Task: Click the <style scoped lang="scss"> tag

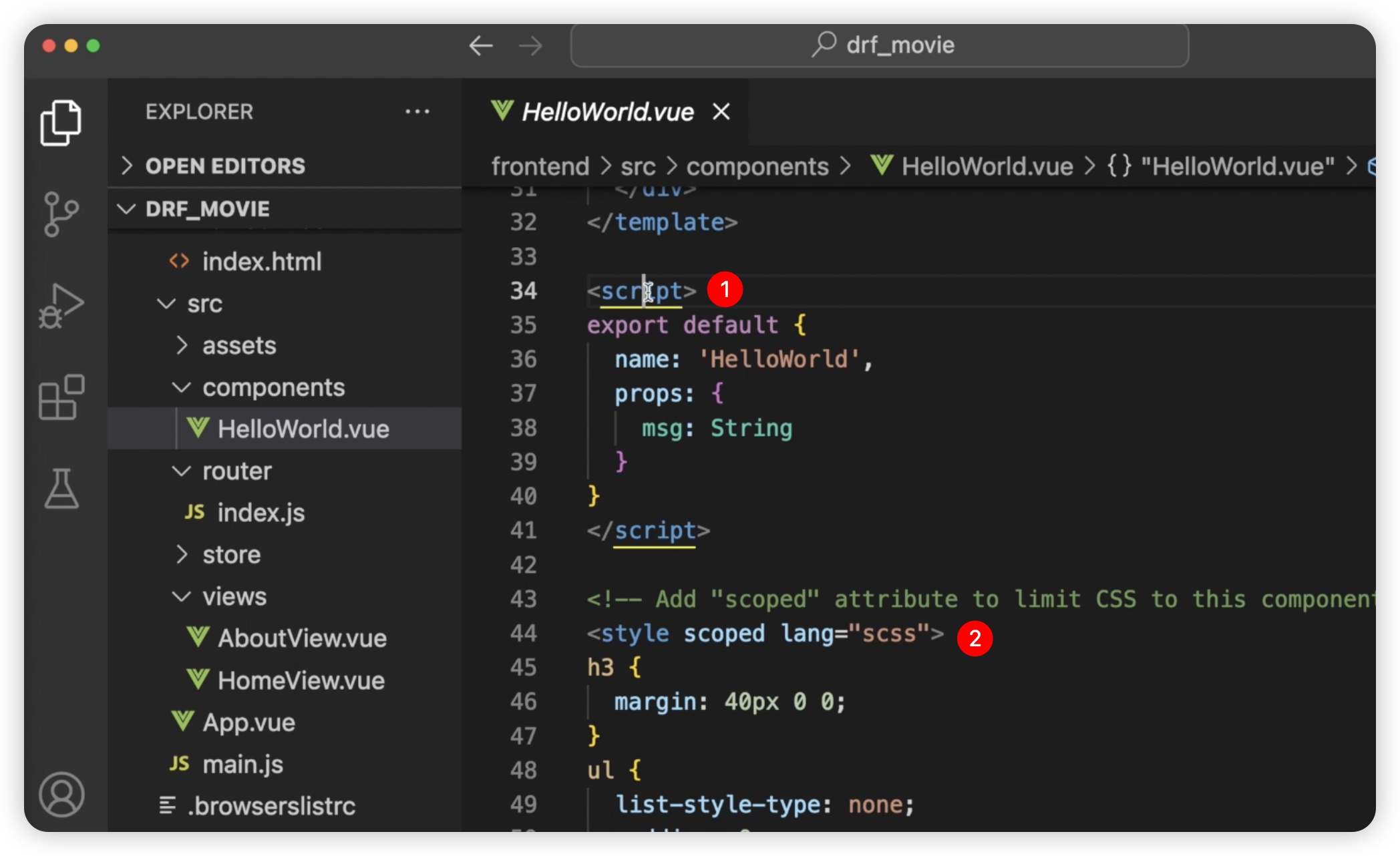Action: coord(765,633)
